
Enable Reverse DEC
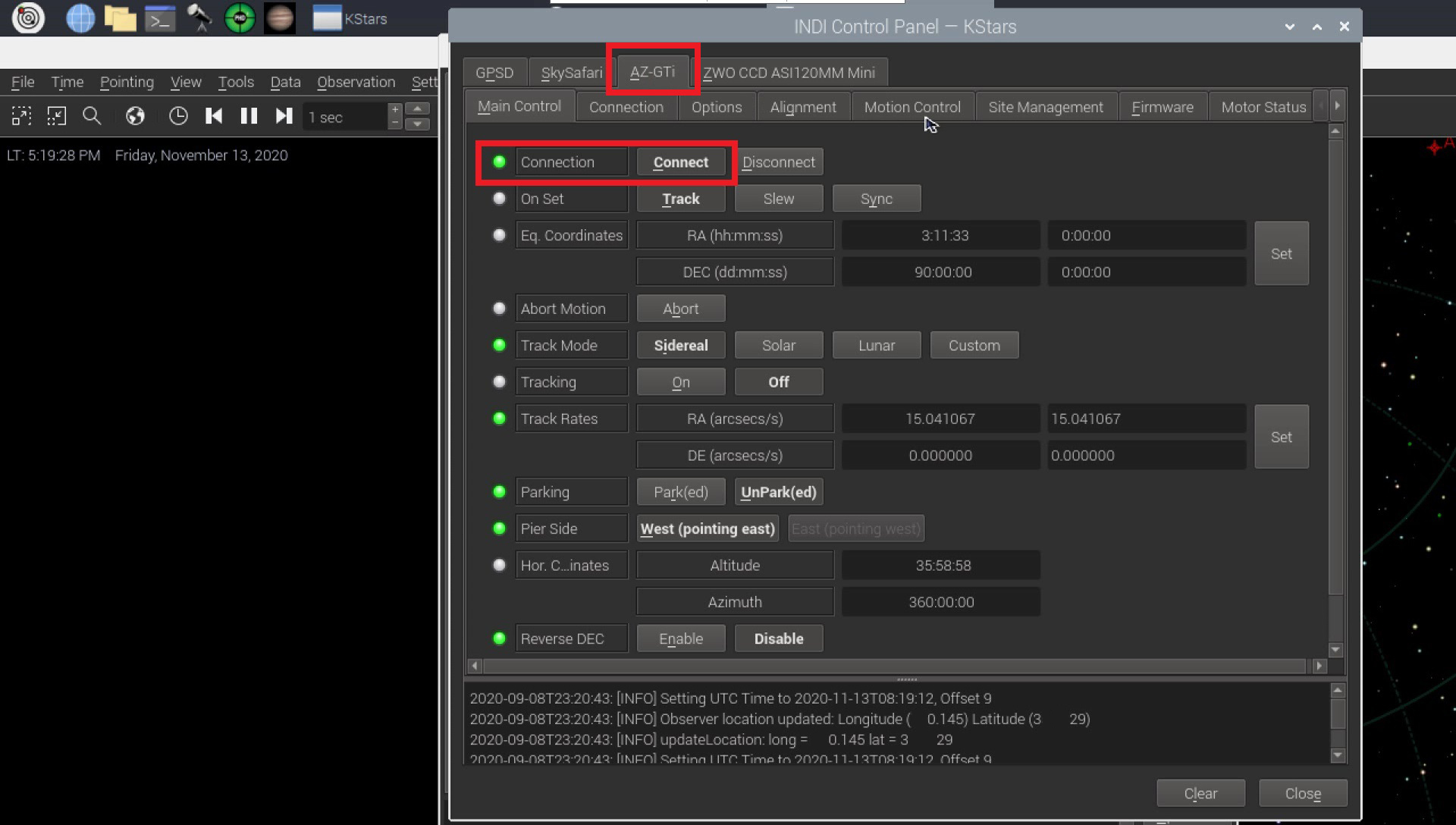tap(681, 638)
